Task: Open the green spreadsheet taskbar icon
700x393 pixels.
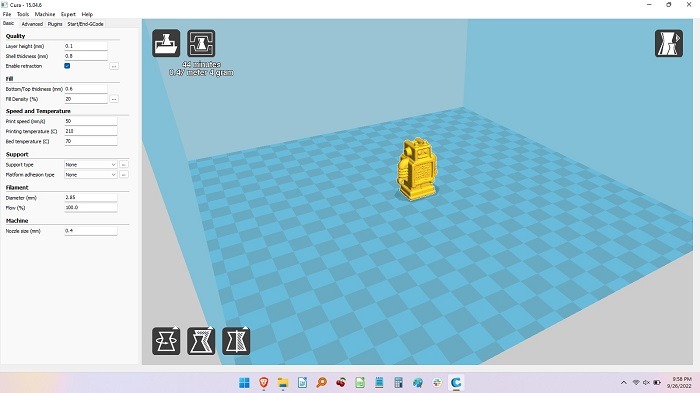Action: pyautogui.click(x=360, y=383)
